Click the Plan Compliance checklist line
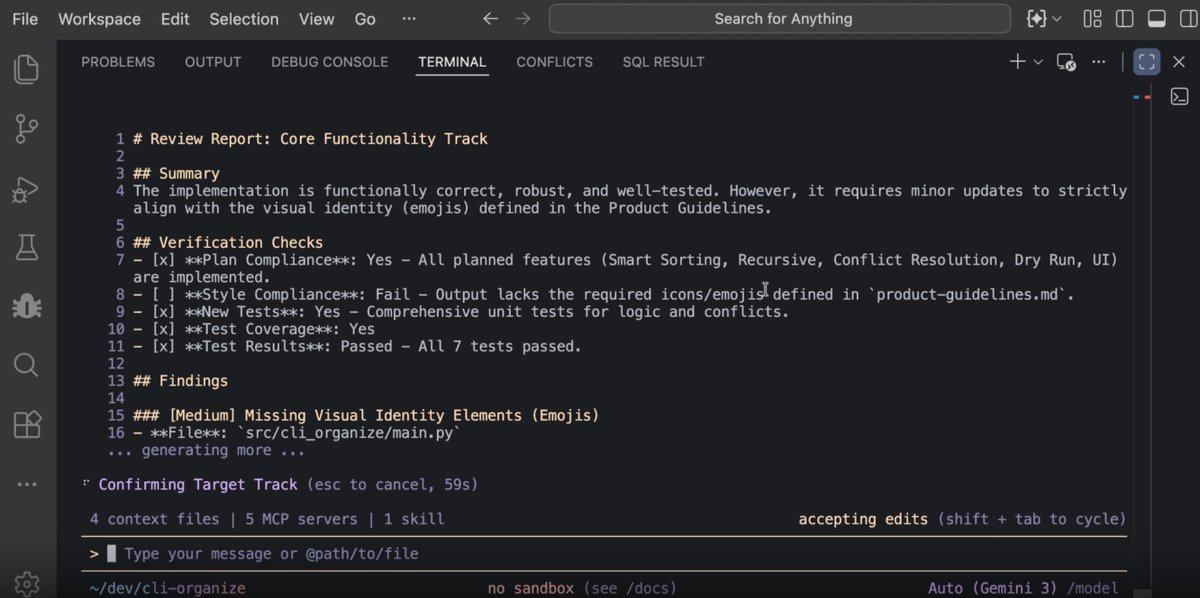The height and width of the screenshot is (598, 1200). (x=625, y=268)
